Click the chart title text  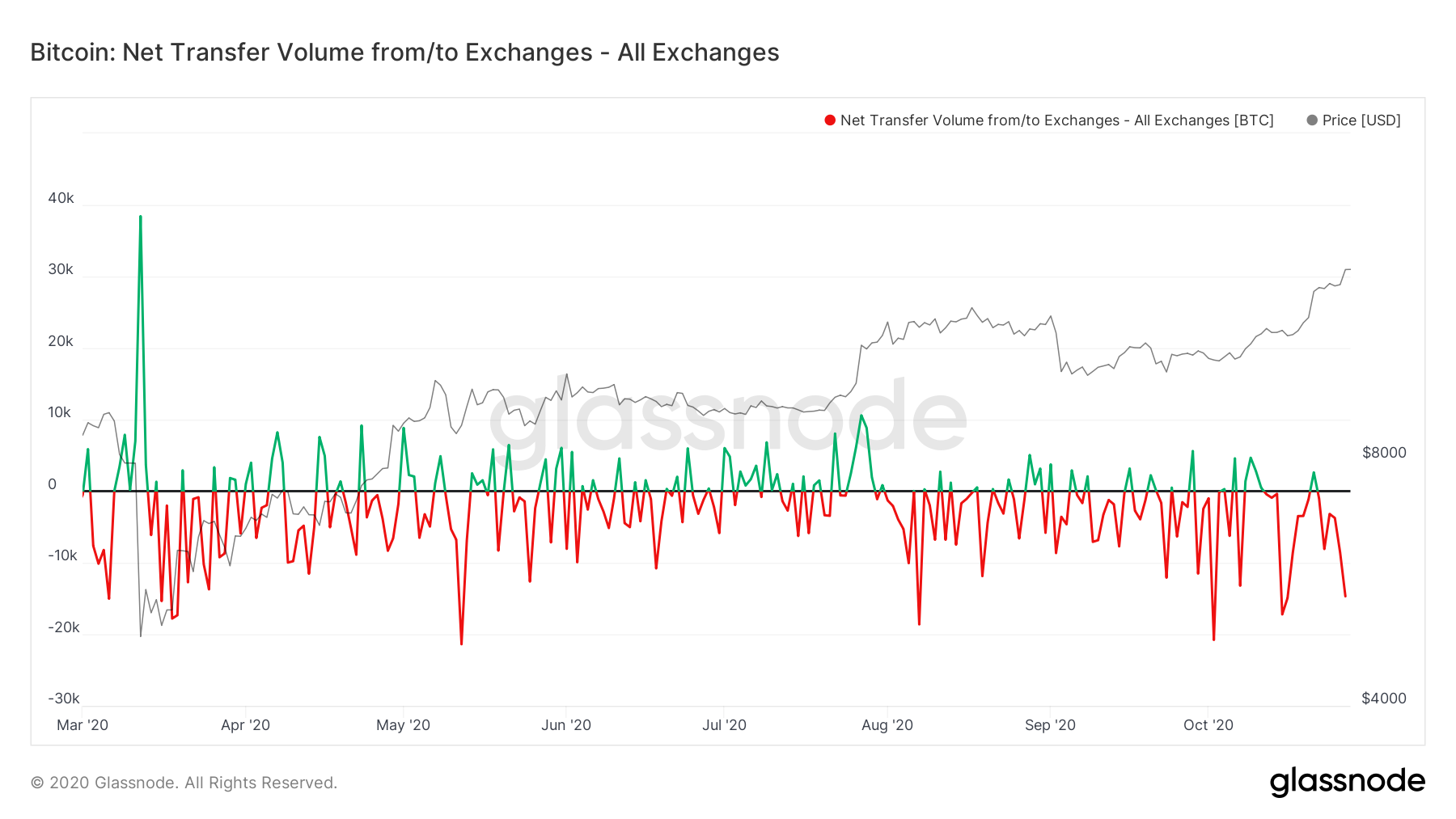coord(404,53)
